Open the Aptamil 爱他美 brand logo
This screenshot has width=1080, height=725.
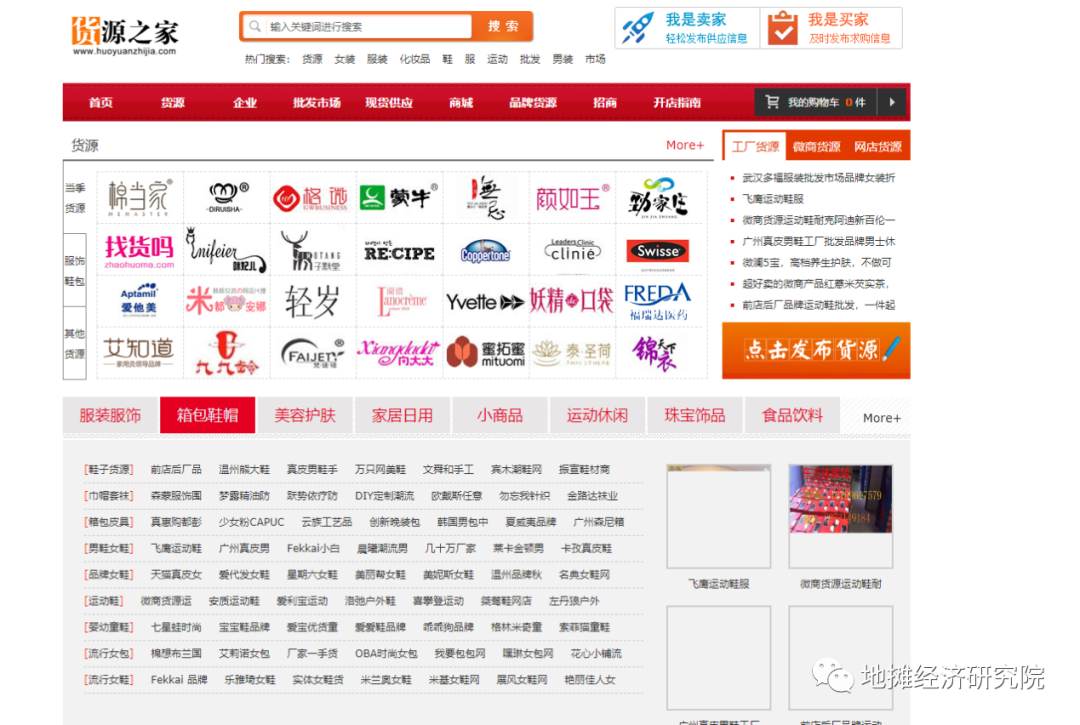(140, 300)
